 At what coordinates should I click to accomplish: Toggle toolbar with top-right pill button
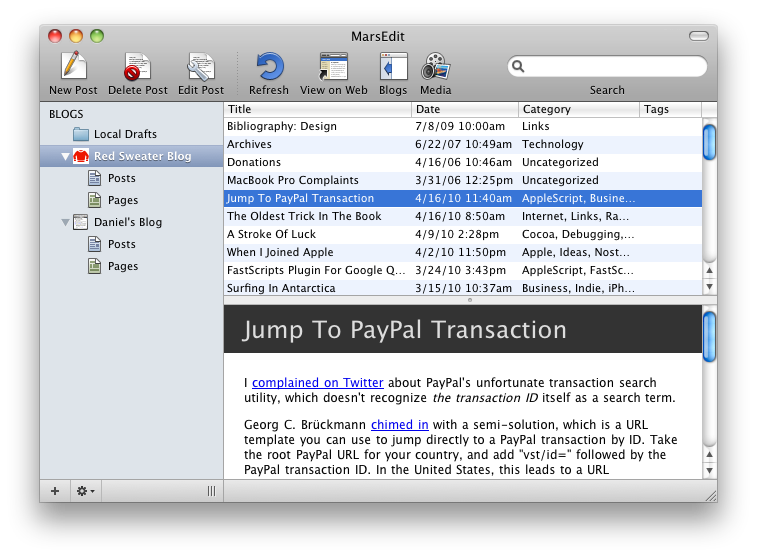[697, 36]
